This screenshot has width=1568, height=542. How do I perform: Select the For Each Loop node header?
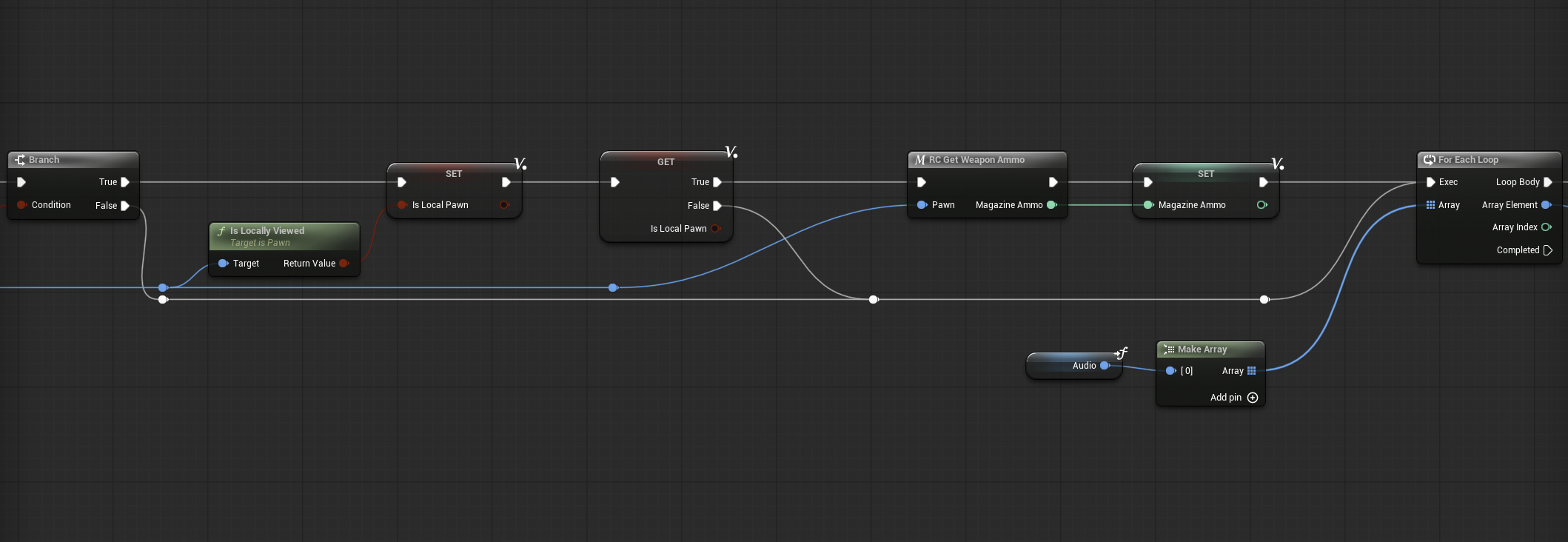coord(1489,160)
